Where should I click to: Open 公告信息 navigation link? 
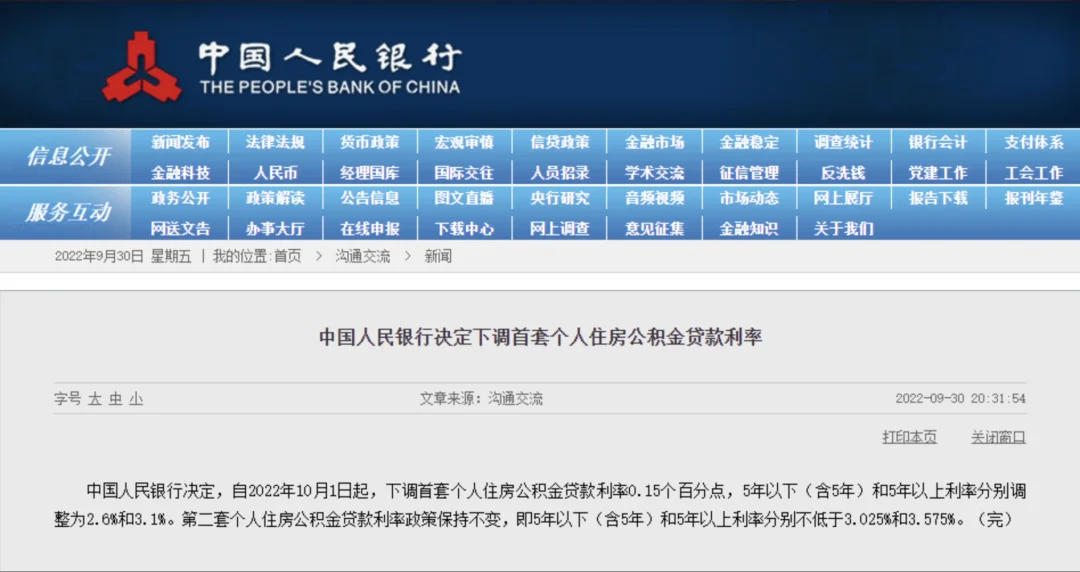[370, 198]
